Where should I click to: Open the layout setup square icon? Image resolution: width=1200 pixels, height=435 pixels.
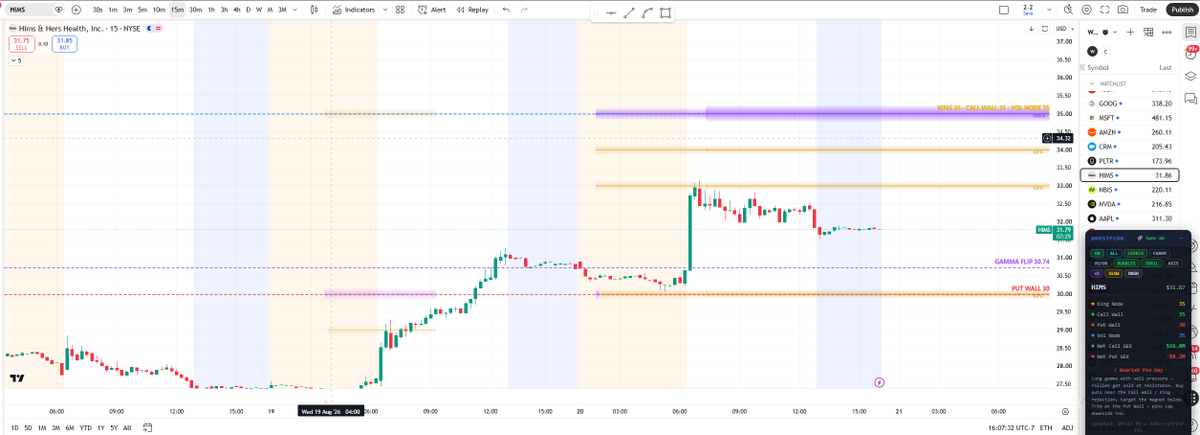pyautogui.click(x=1004, y=9)
